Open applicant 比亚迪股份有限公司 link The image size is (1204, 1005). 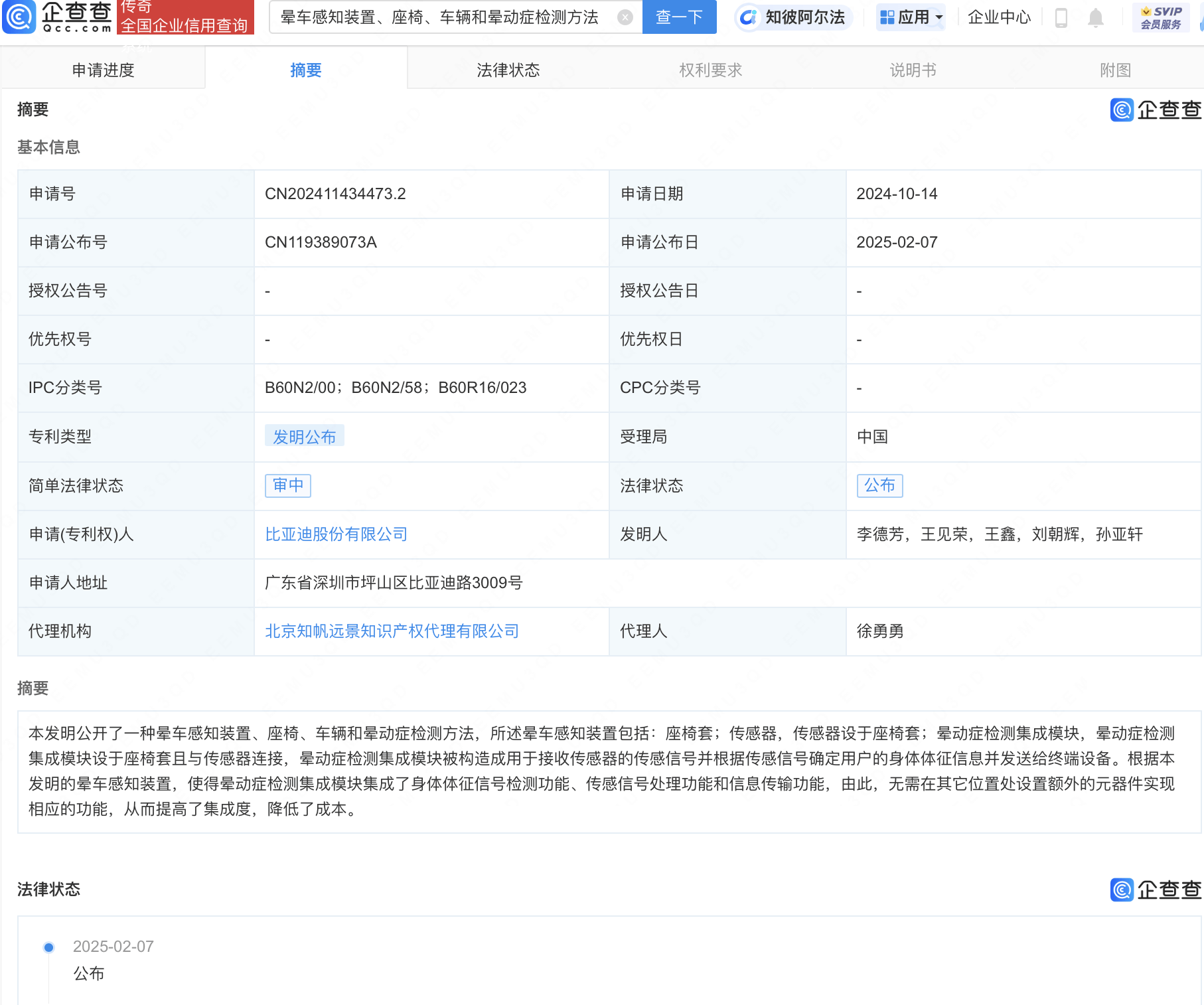[x=336, y=534]
